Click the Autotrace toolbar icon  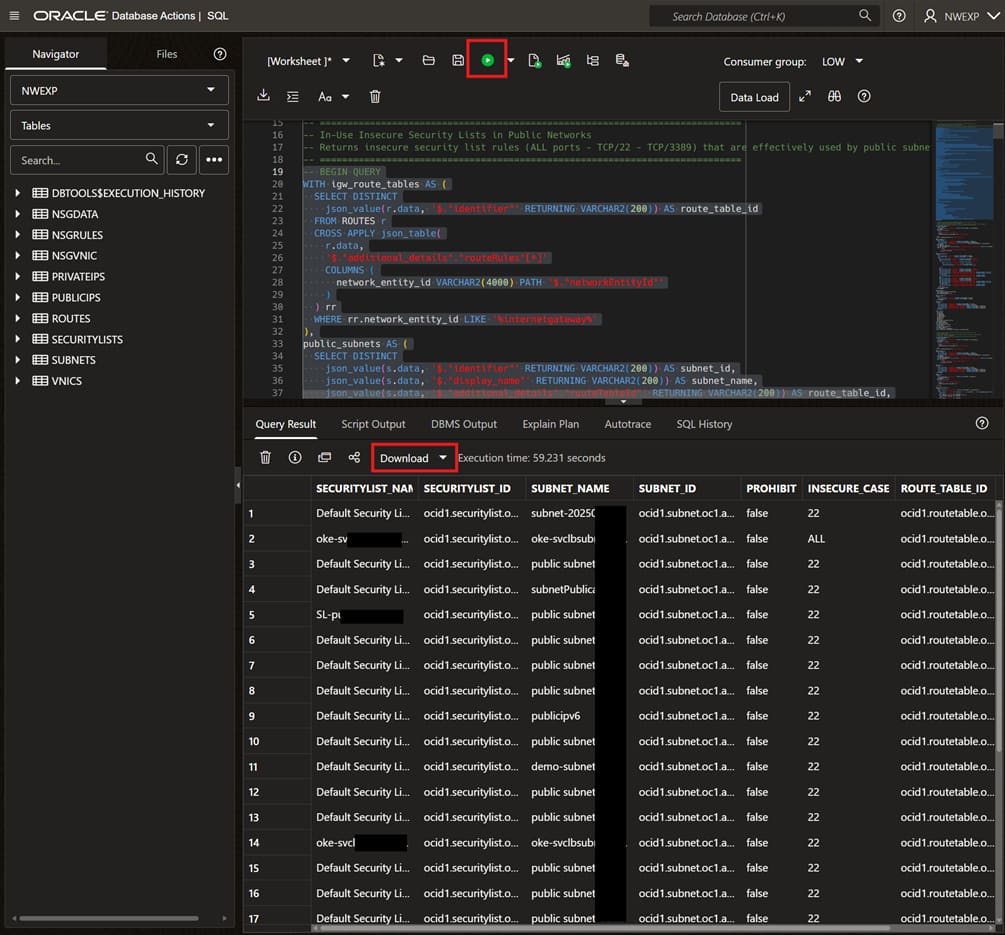[593, 60]
